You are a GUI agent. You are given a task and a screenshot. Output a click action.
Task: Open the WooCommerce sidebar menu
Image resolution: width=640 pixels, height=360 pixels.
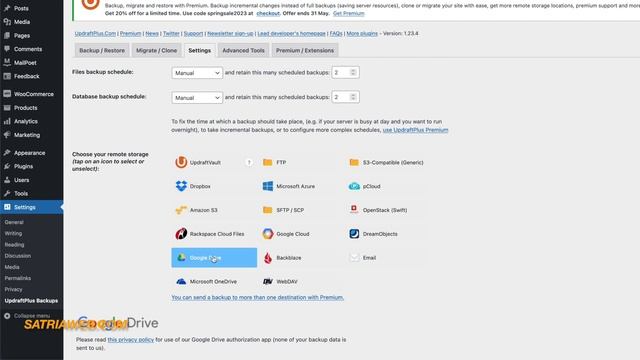[32, 94]
